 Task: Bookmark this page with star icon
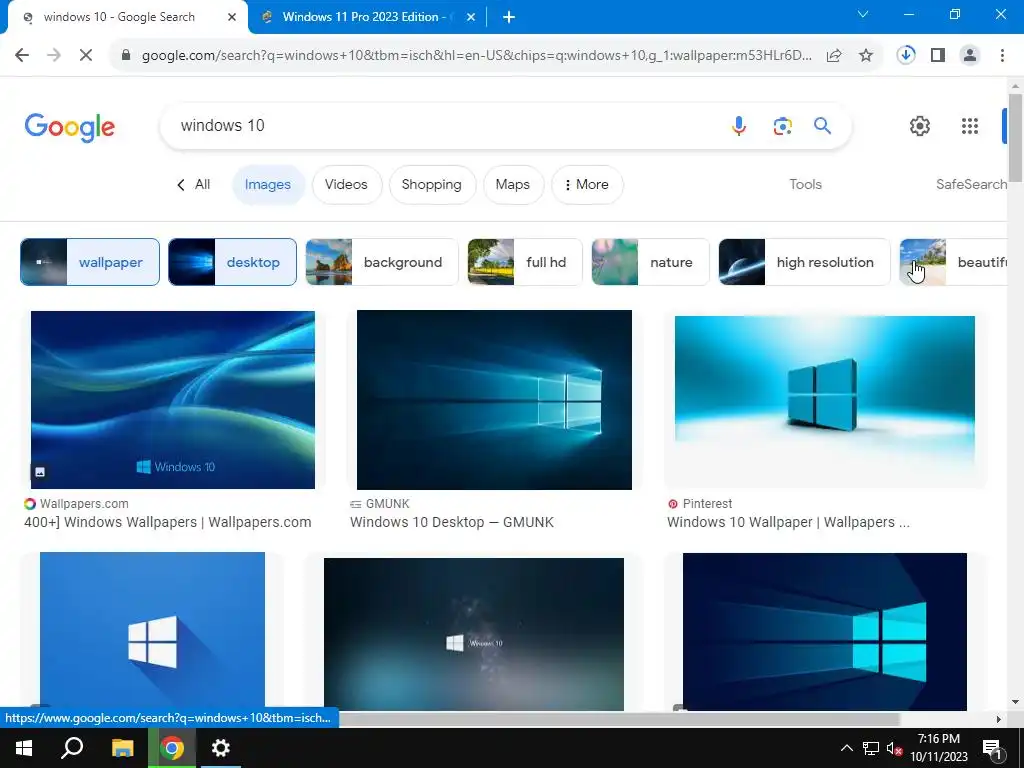click(865, 56)
